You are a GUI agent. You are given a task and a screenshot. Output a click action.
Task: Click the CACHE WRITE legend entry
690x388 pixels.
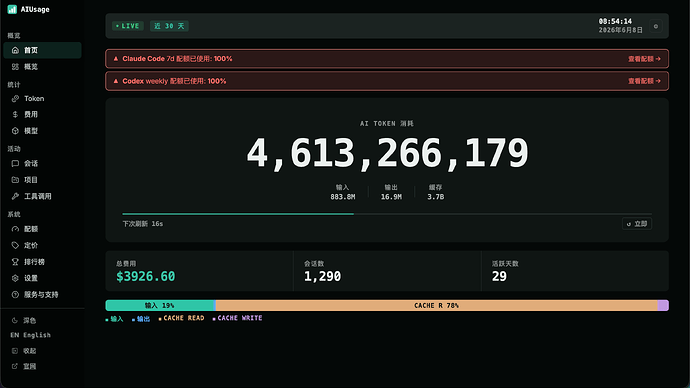coord(237,318)
